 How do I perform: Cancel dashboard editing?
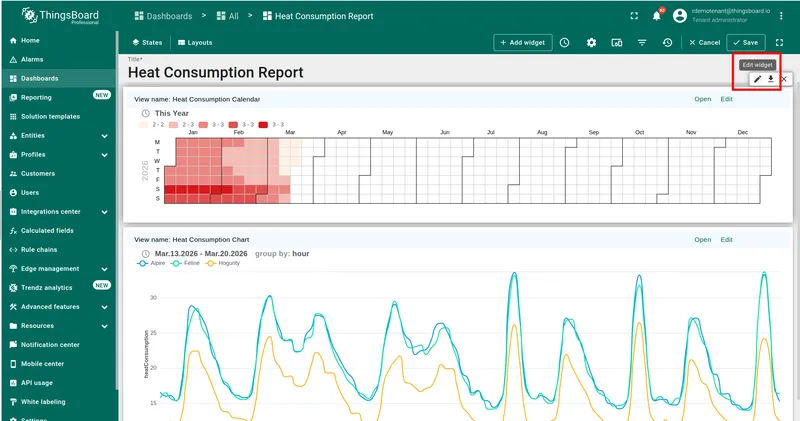[704, 43]
